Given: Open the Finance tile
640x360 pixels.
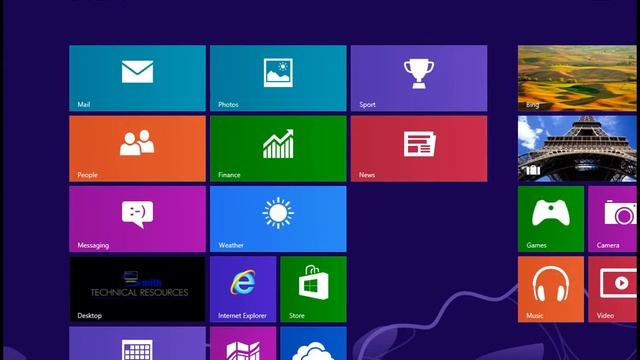Looking at the screenshot, I should (278, 149).
